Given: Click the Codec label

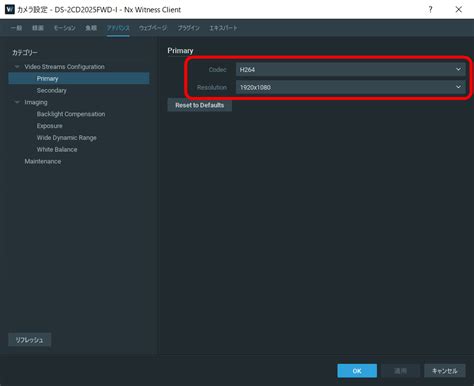Looking at the screenshot, I should (x=217, y=69).
